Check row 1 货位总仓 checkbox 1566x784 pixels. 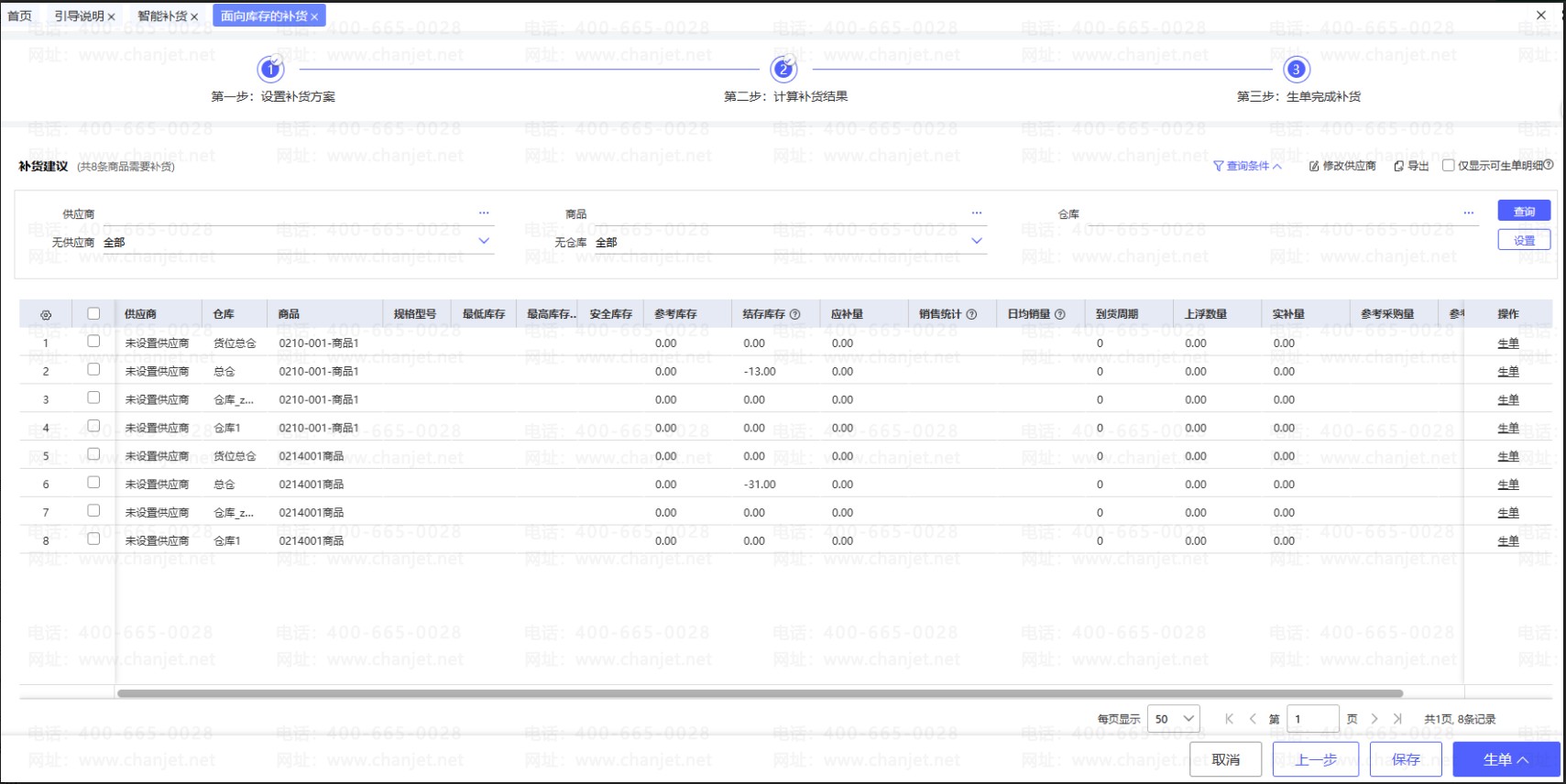point(93,341)
